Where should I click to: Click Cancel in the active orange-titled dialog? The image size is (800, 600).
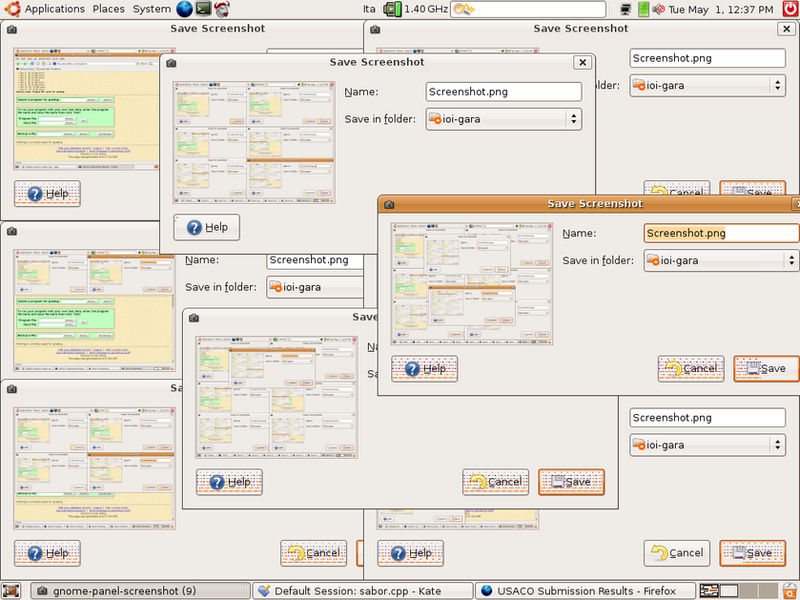[x=691, y=368]
